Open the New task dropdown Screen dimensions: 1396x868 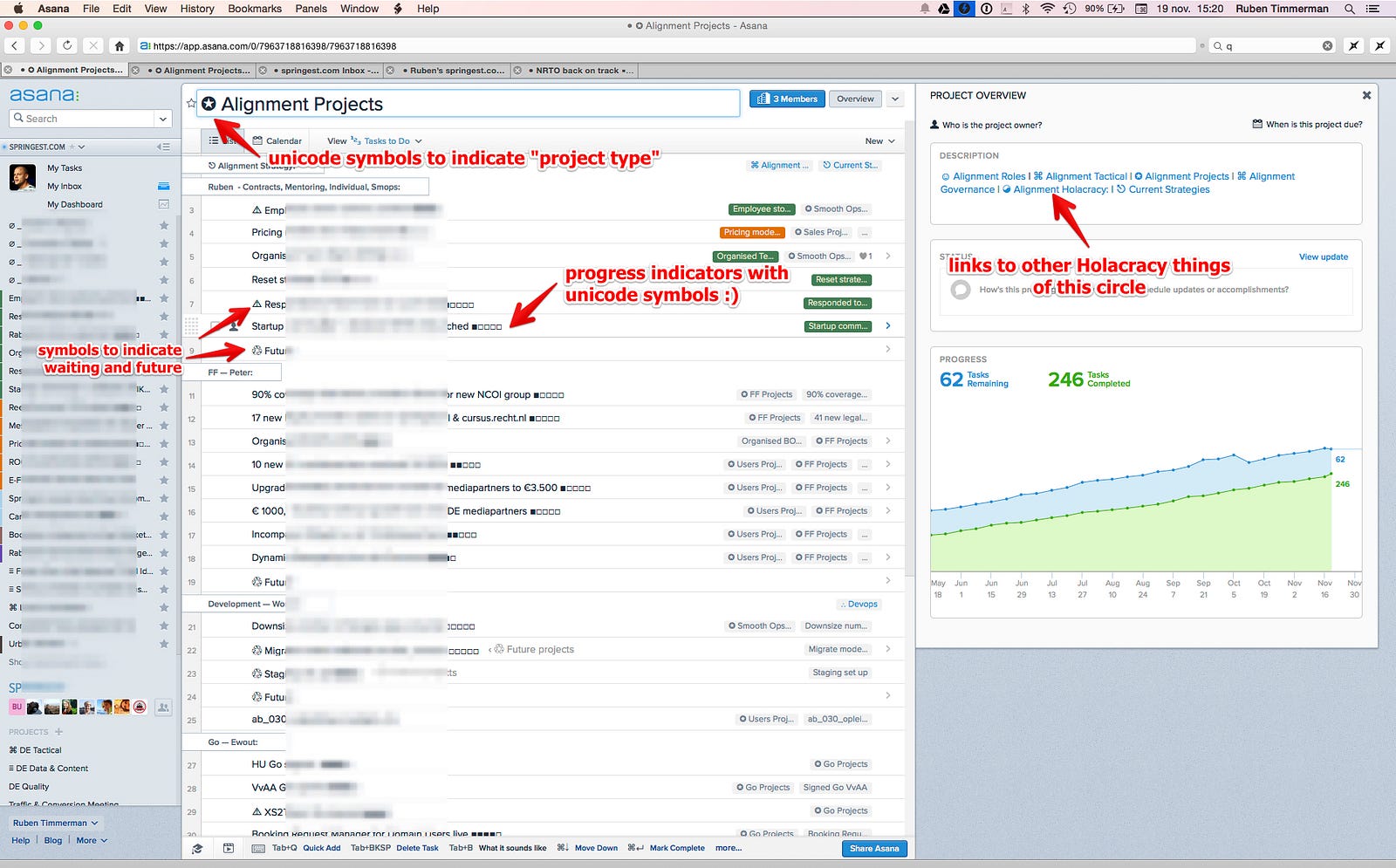(x=879, y=140)
